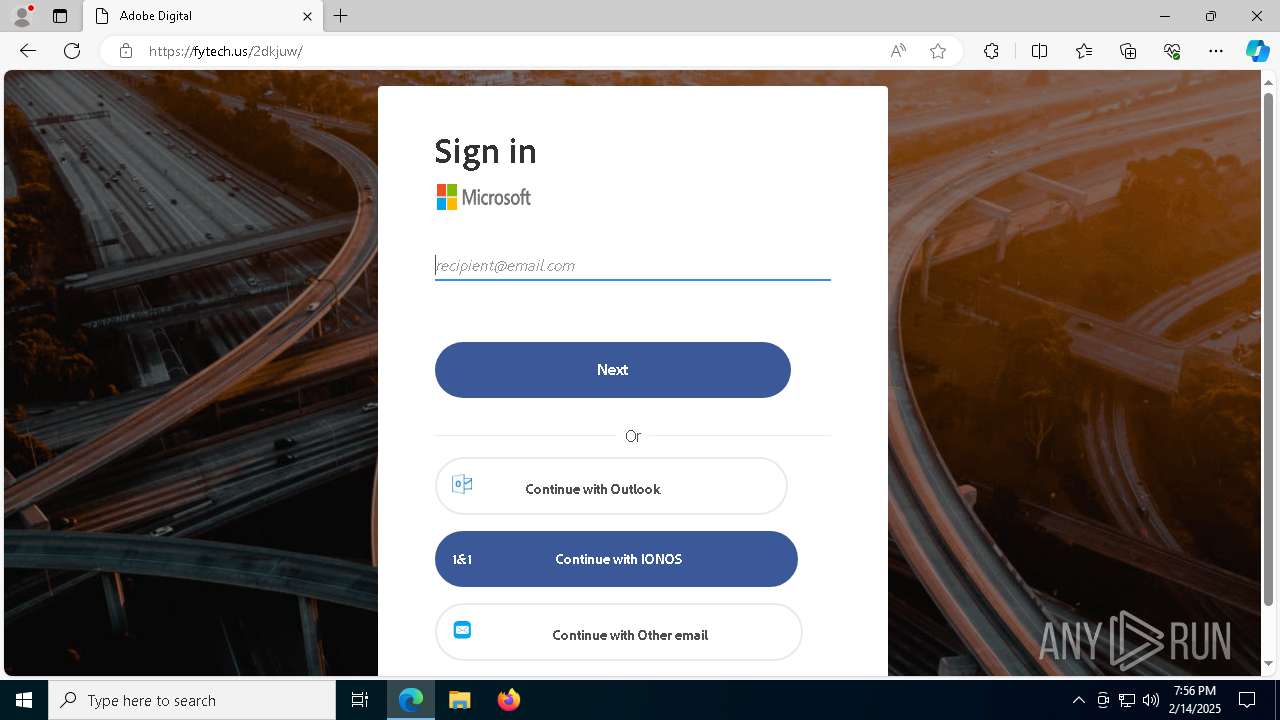Screen dimensions: 1280x720
Task: Open Settings and more ellipsis menu
Action: tap(1216, 51)
